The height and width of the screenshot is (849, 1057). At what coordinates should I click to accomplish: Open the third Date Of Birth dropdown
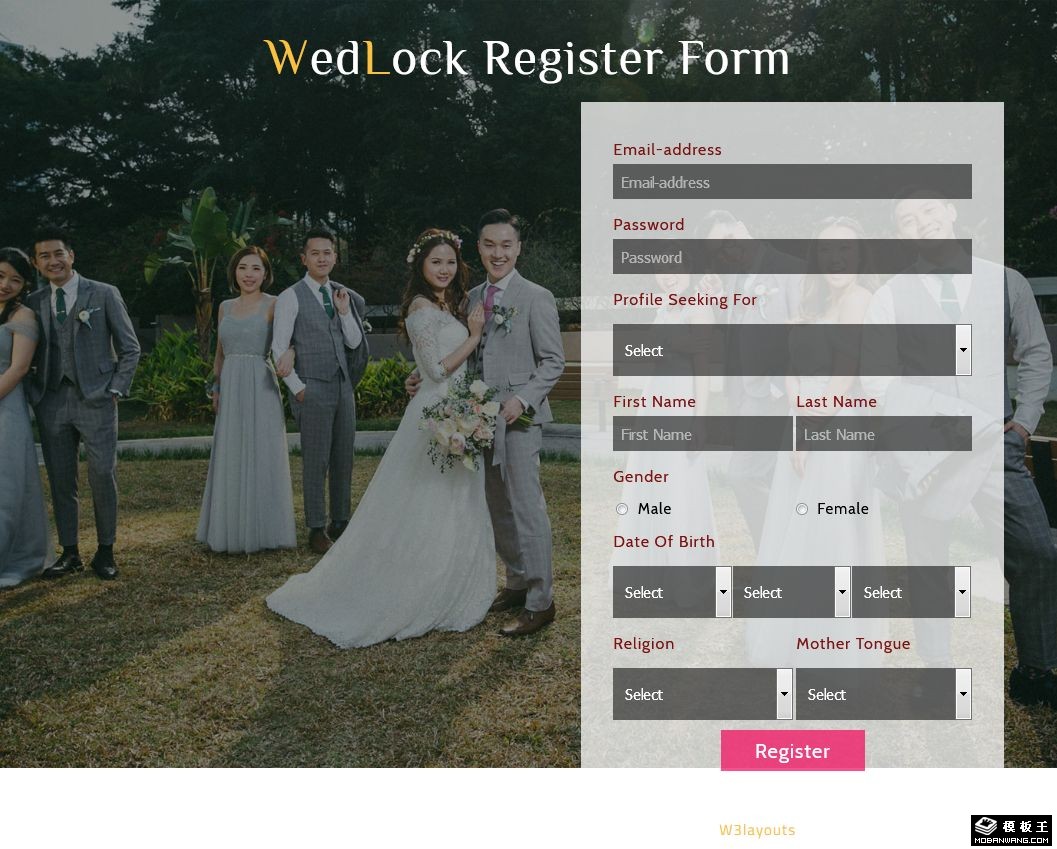point(911,592)
